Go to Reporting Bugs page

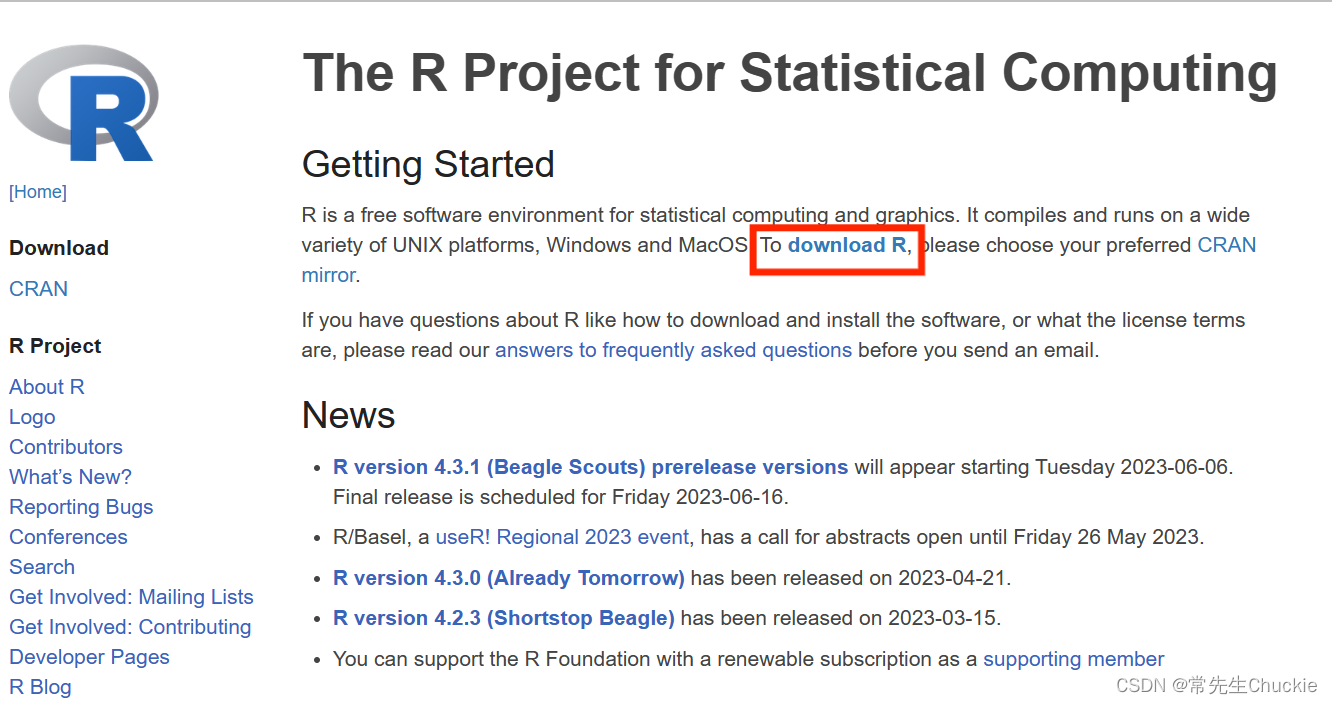pyautogui.click(x=81, y=507)
